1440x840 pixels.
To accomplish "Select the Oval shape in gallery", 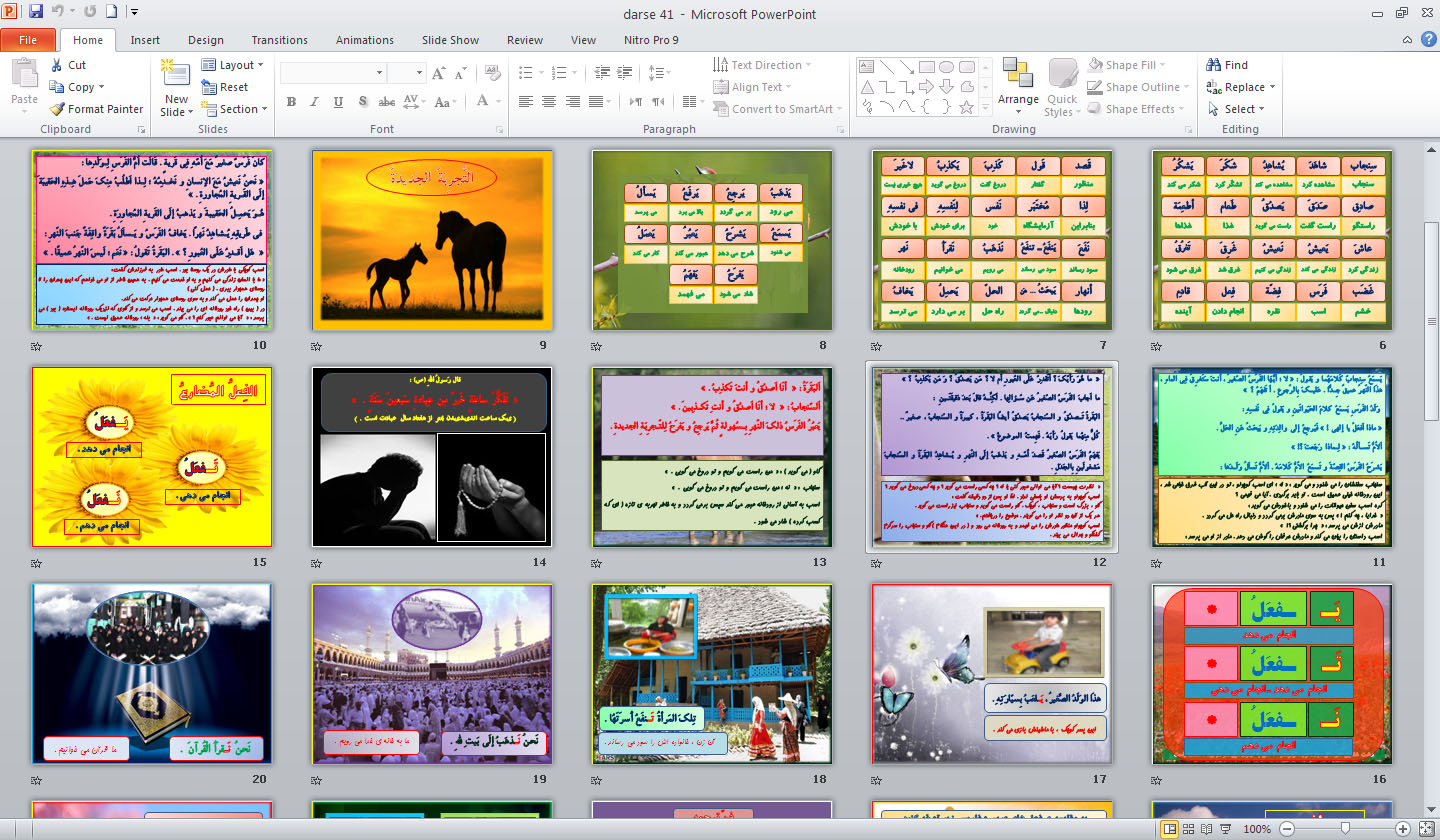I will tap(946, 67).
